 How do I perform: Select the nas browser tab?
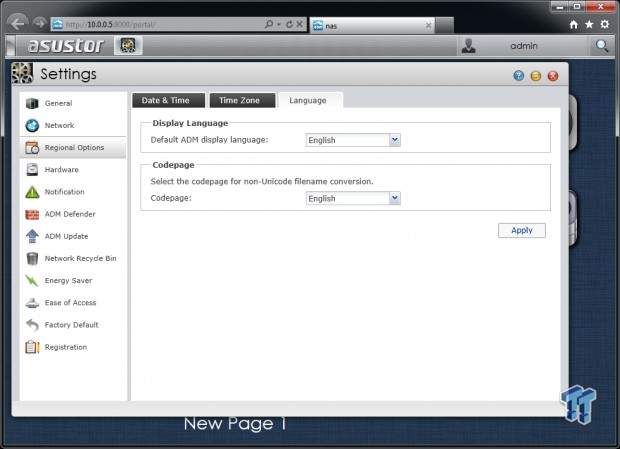pyautogui.click(x=372, y=25)
